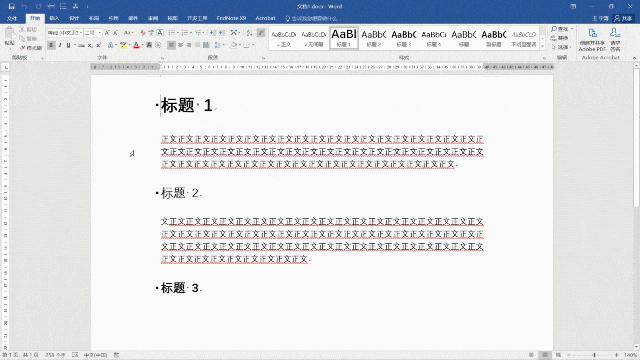Apply the 标题 1 style

coord(344,38)
